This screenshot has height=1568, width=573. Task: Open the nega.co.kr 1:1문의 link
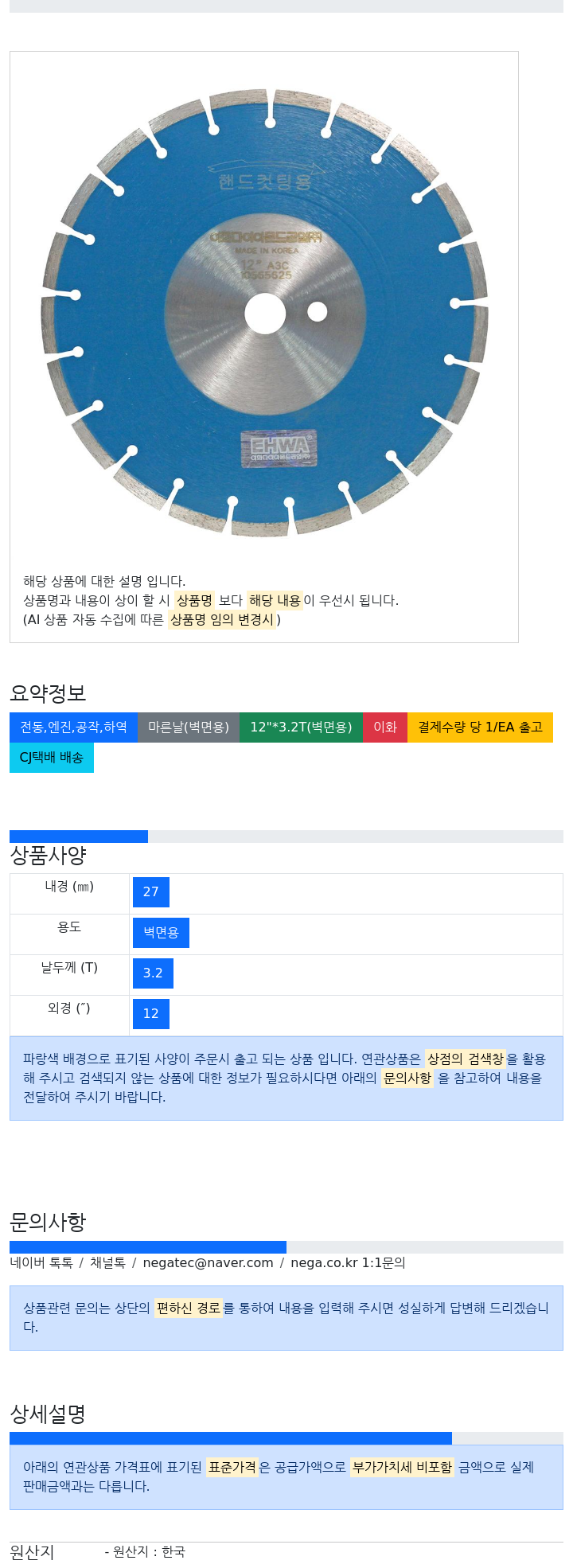pyautogui.click(x=348, y=1262)
